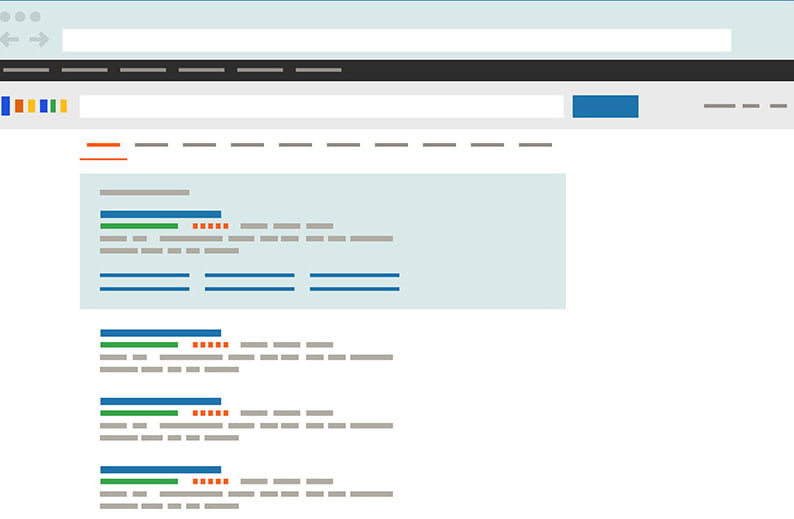Screen dimensions: 794x519
Task: Click the browser back arrow
Action: [9, 39]
